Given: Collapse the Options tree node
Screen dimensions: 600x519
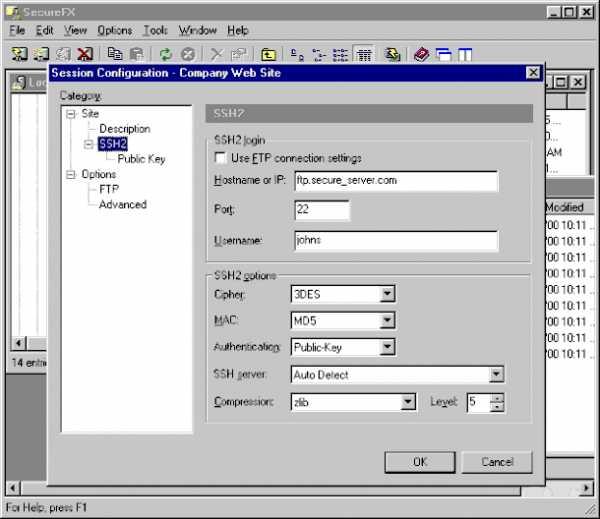Looking at the screenshot, I should pos(71,175).
